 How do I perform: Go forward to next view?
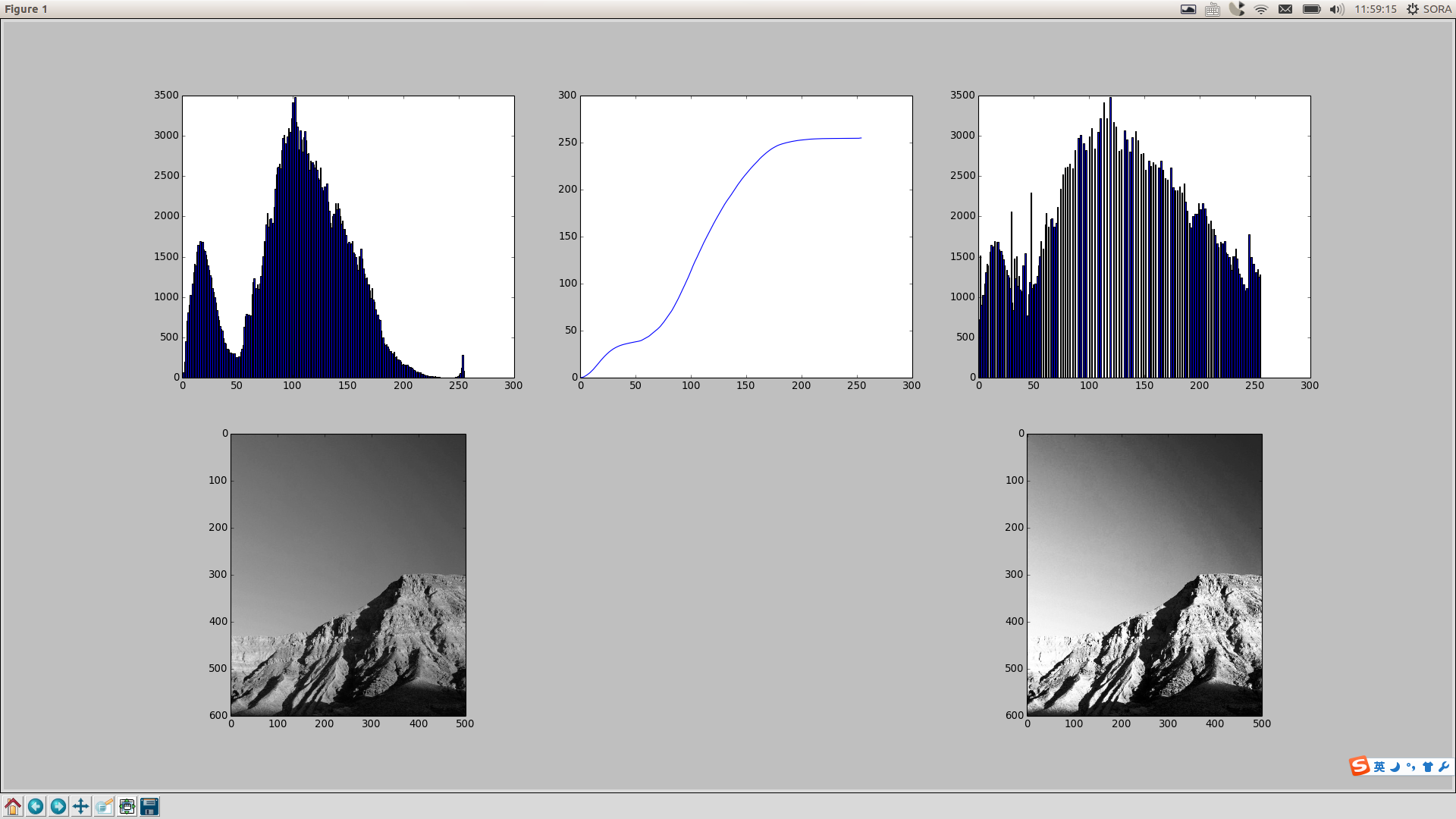pyautogui.click(x=58, y=806)
